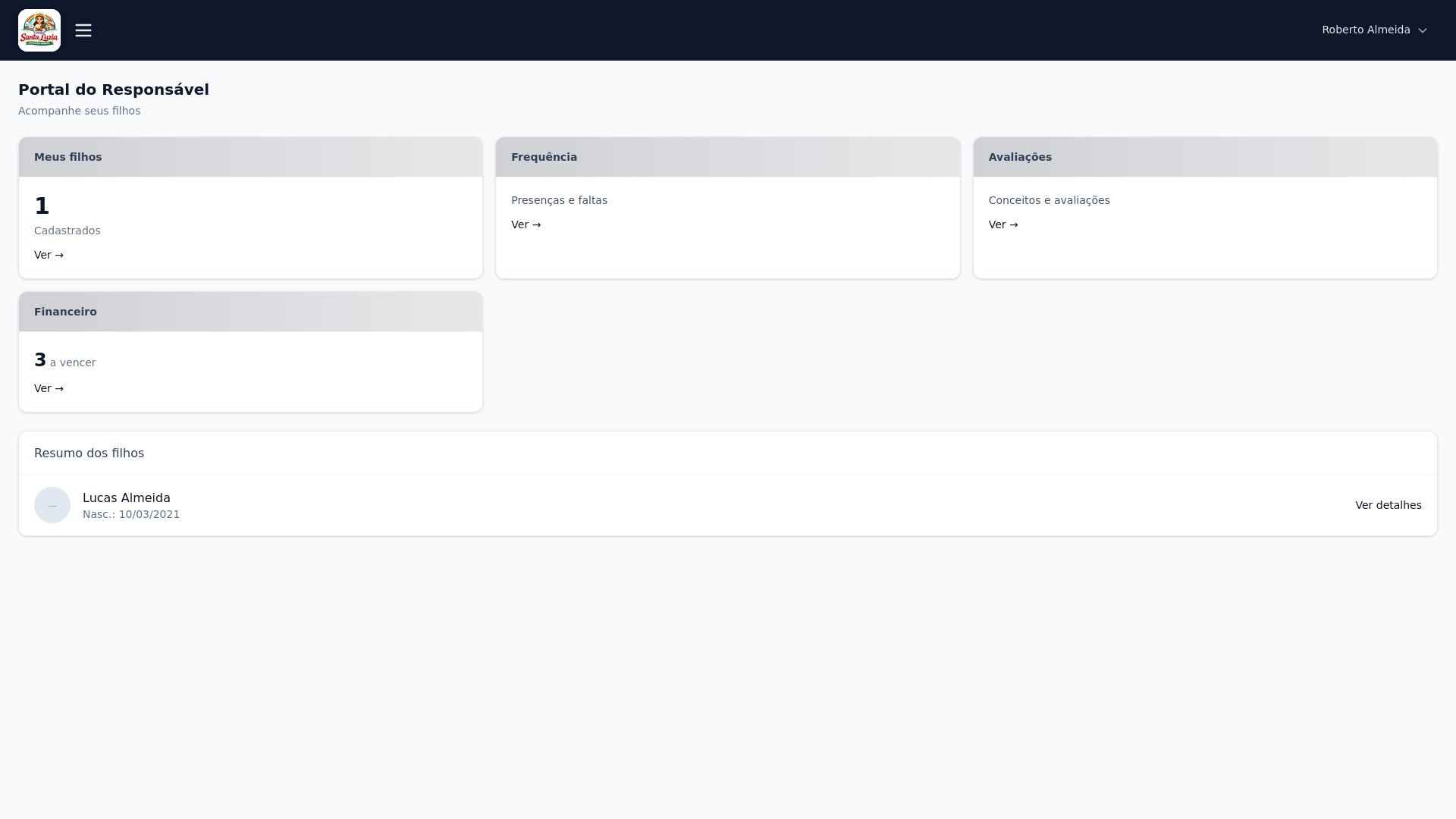Viewport: 1456px width, 819px height.
Task: Open the hamburger menu
Action: click(x=83, y=30)
